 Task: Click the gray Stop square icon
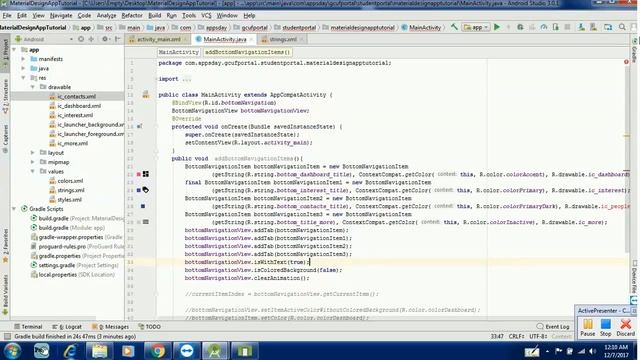click(x=567, y=27)
